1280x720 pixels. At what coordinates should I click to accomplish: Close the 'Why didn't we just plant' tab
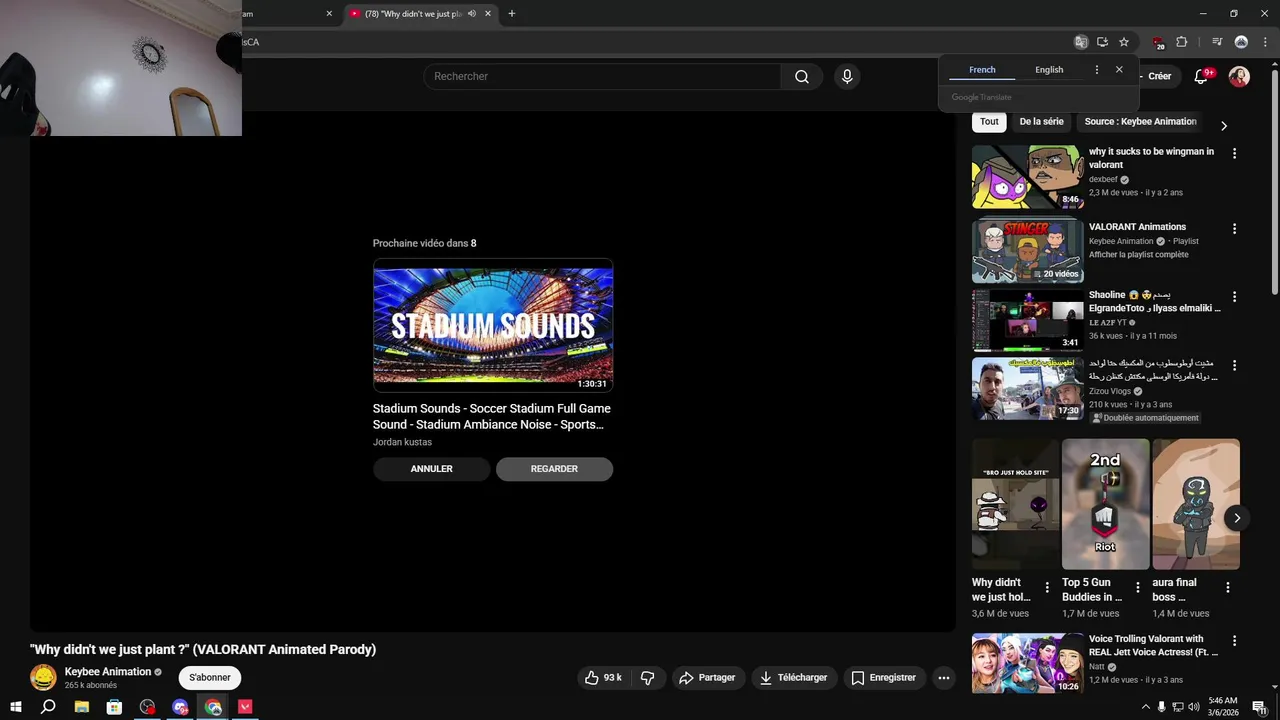pos(488,14)
